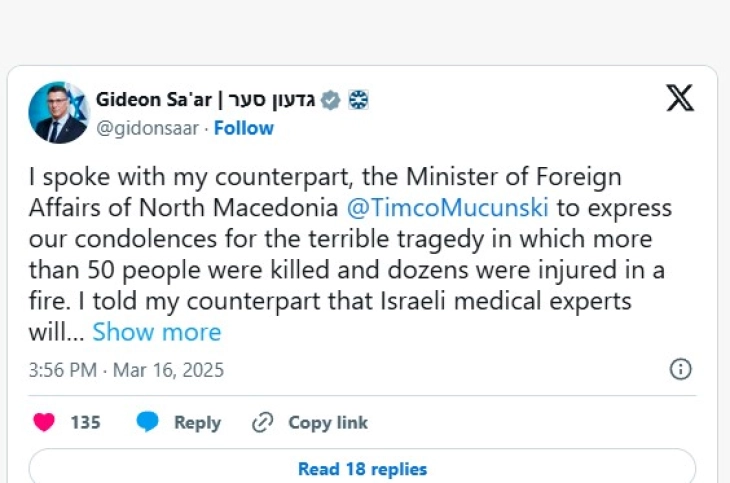Like the post with heart icon
Screen dimensions: 730x483
[44, 422]
